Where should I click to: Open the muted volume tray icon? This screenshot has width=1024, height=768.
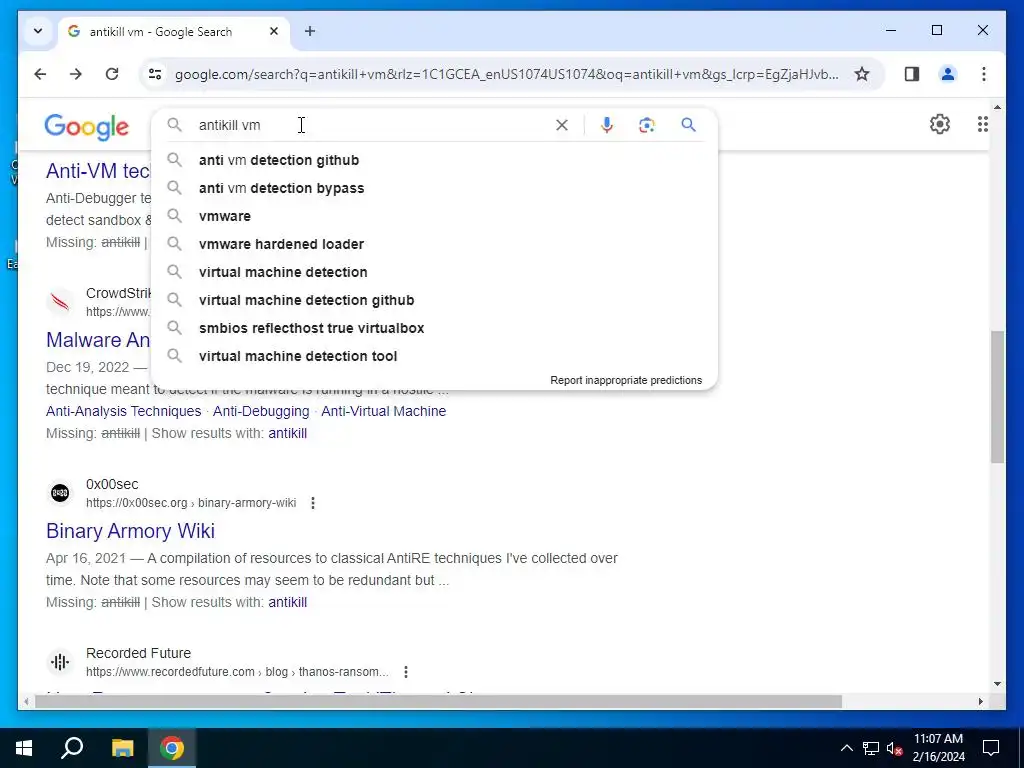(x=894, y=748)
